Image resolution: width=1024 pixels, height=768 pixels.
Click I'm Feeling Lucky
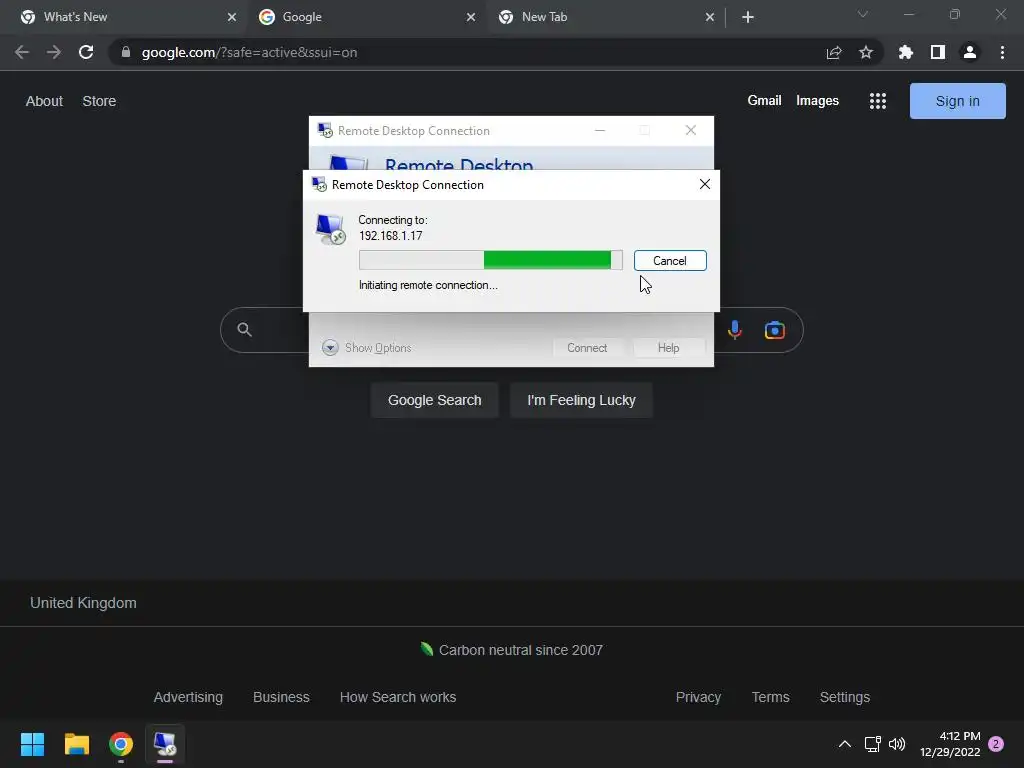click(x=581, y=400)
